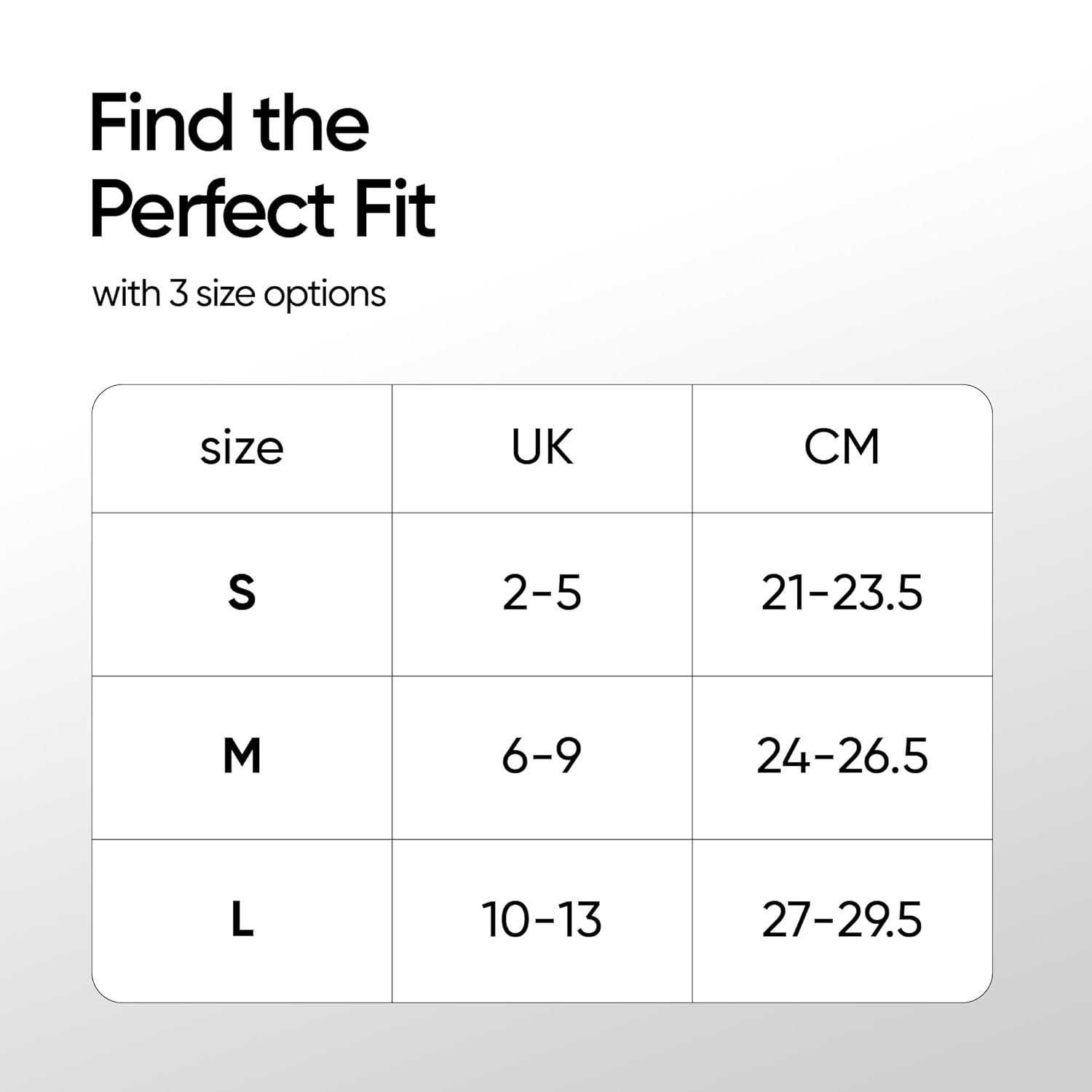Click the 'size' column header cell
Screen dimensions: 1092x1092
click(242, 448)
